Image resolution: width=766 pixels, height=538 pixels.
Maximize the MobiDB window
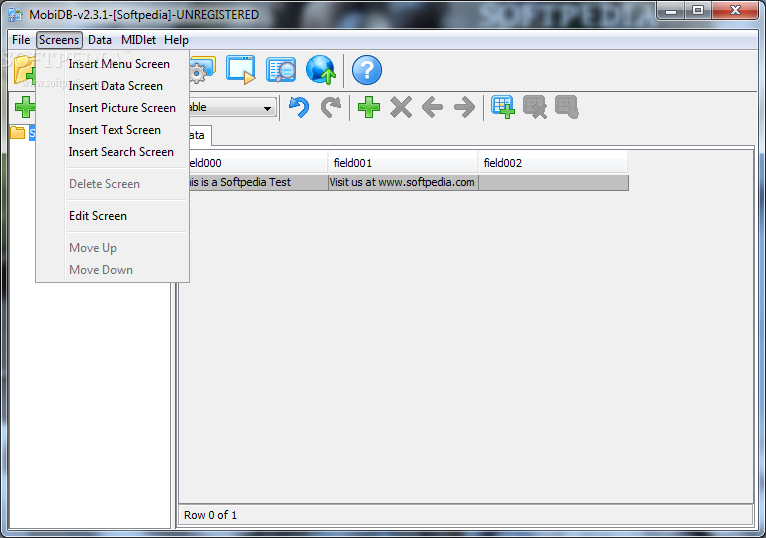click(x=698, y=11)
